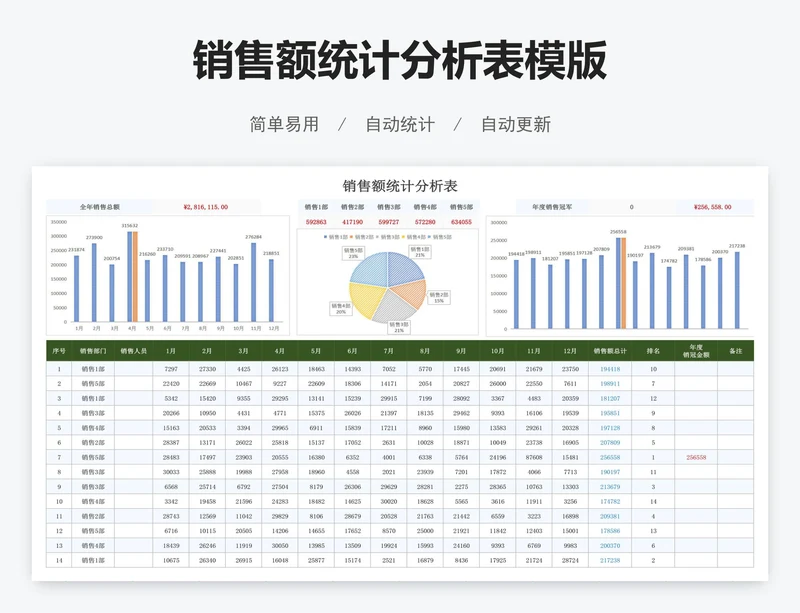Click the 销售5部 entry in the pie legend
Viewport: 800px width, 613px height.
(439, 237)
